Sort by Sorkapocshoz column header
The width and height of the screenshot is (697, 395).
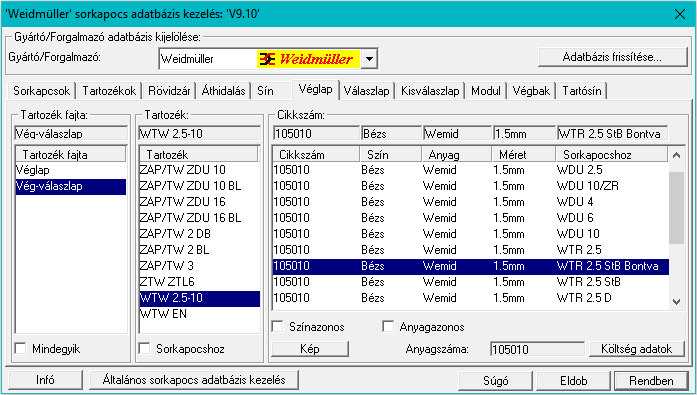click(x=612, y=155)
